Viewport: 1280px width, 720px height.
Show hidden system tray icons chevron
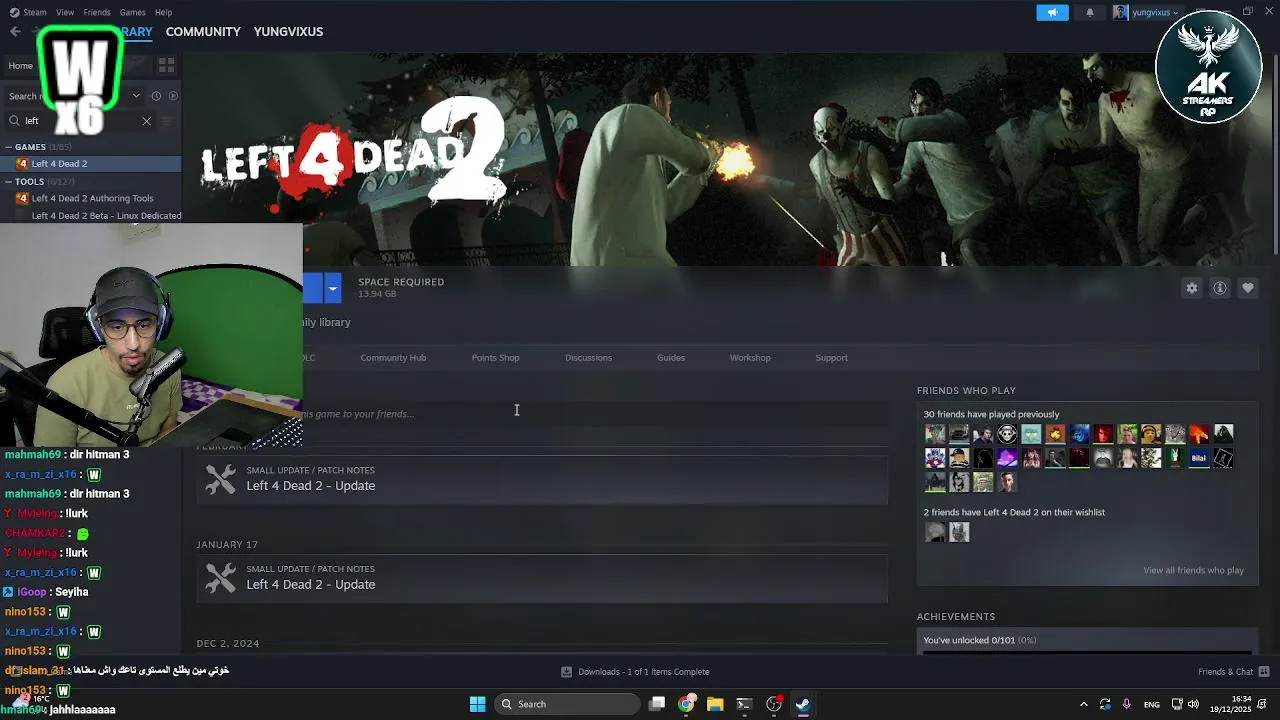[x=1083, y=704]
